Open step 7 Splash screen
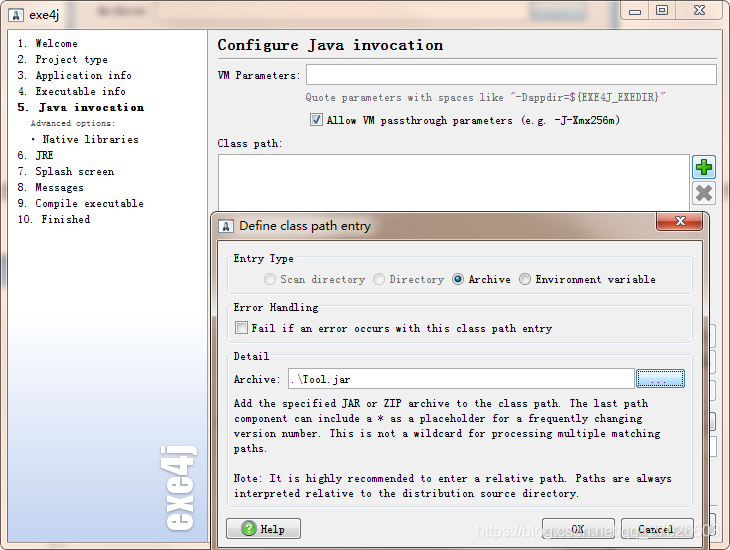Viewport: 730px width, 550px height. click(x=65, y=171)
